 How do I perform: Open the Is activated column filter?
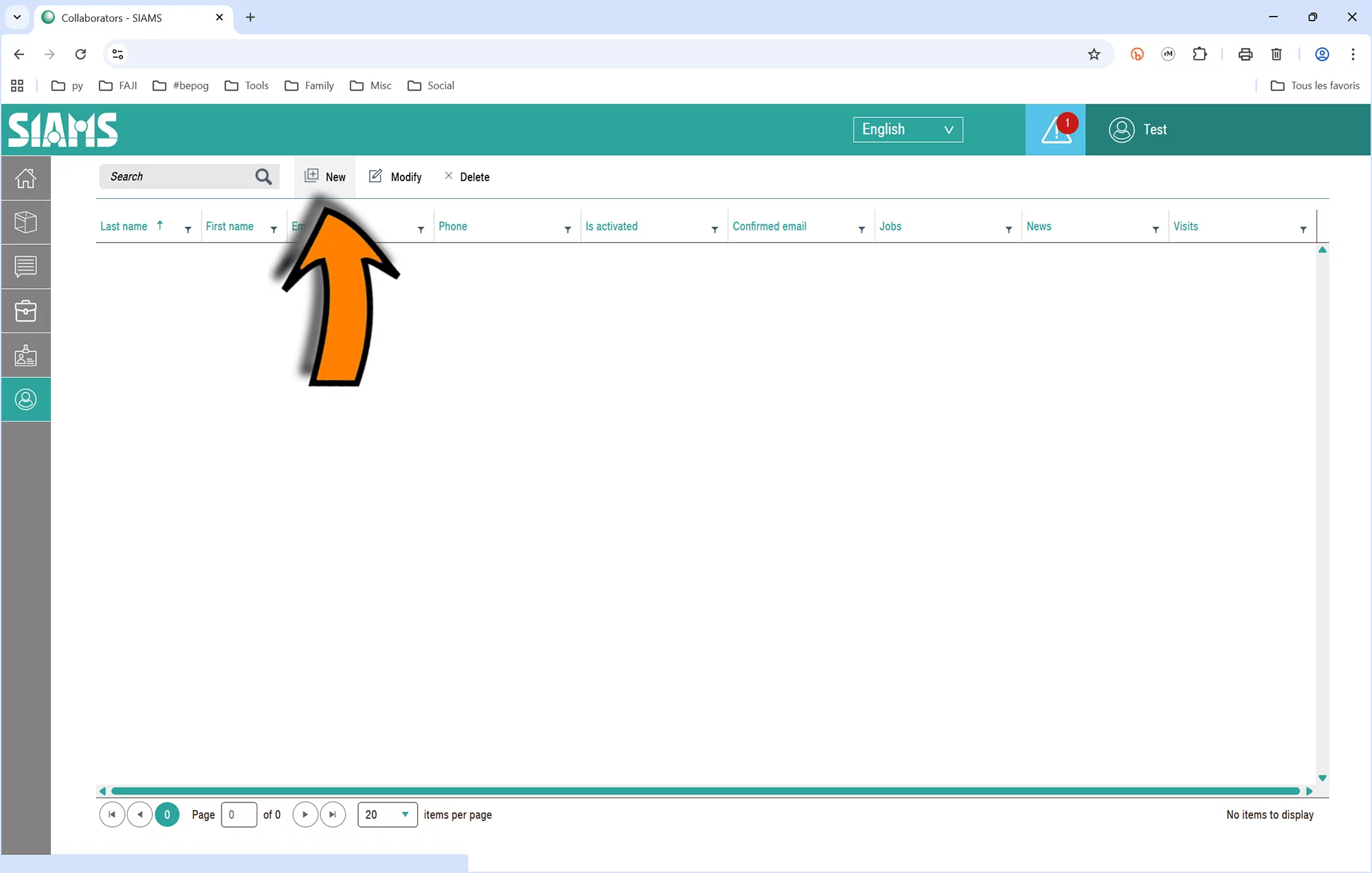[x=715, y=230]
